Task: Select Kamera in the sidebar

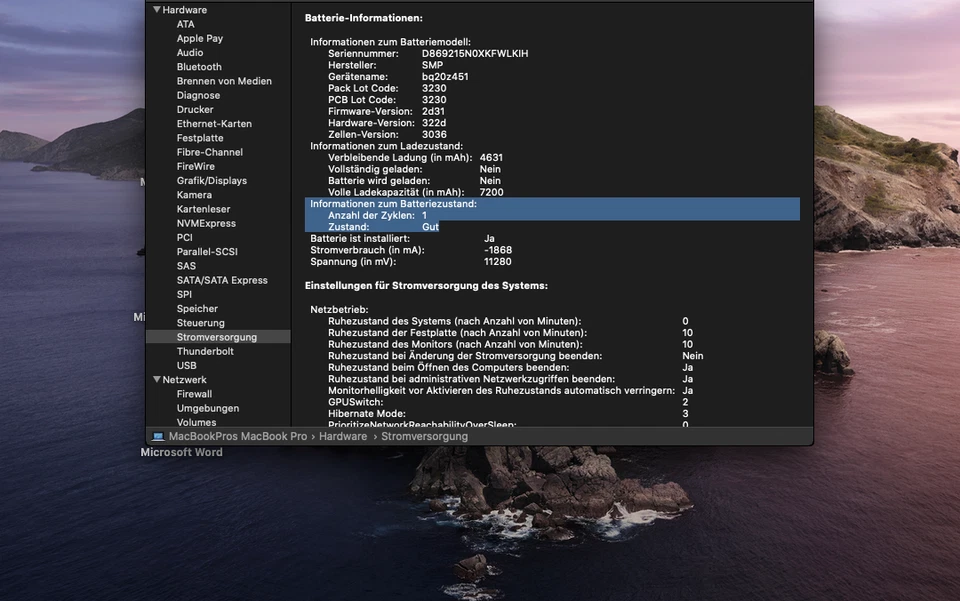Action: [194, 195]
